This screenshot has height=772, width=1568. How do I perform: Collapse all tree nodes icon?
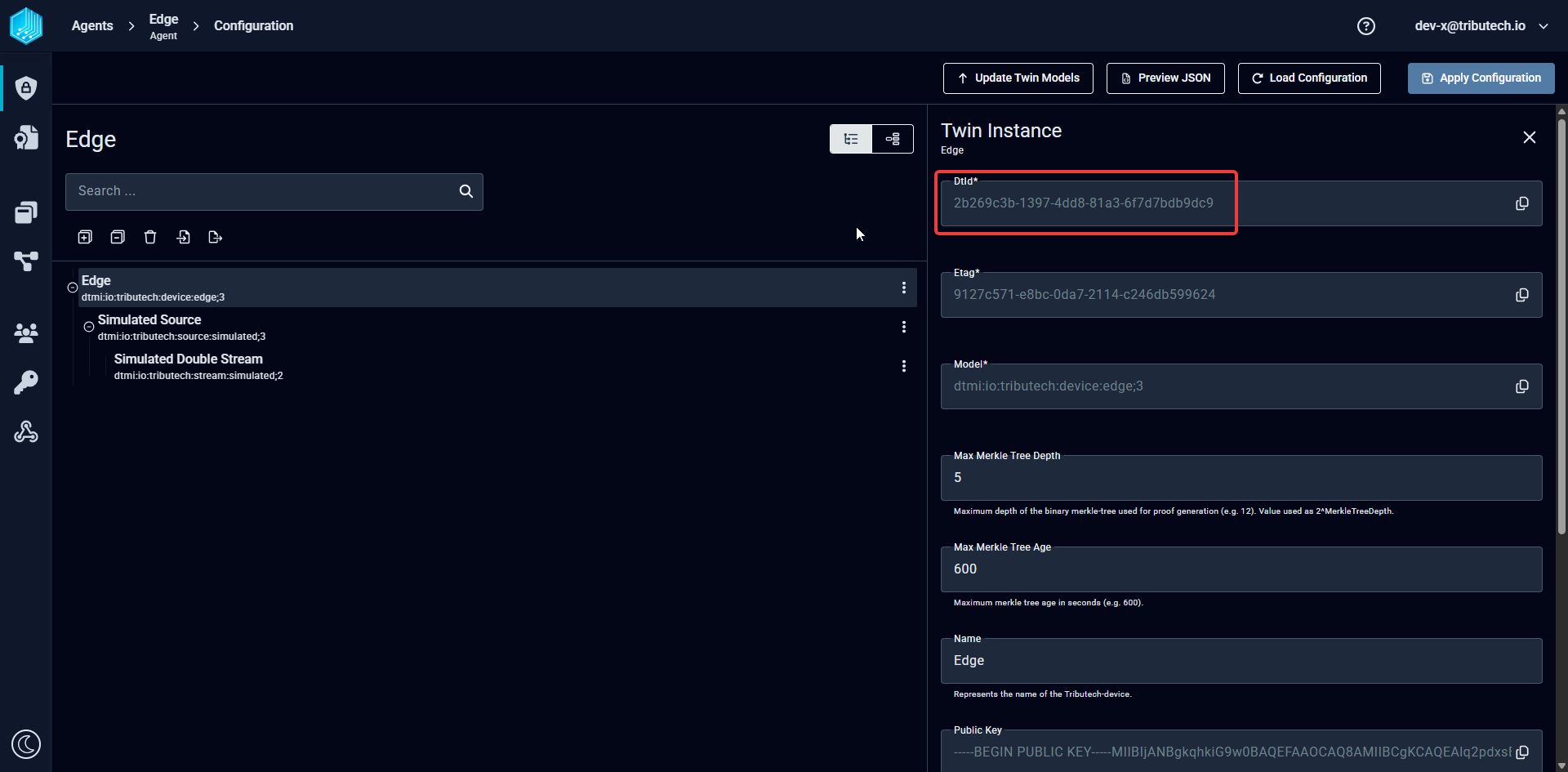[x=118, y=237]
